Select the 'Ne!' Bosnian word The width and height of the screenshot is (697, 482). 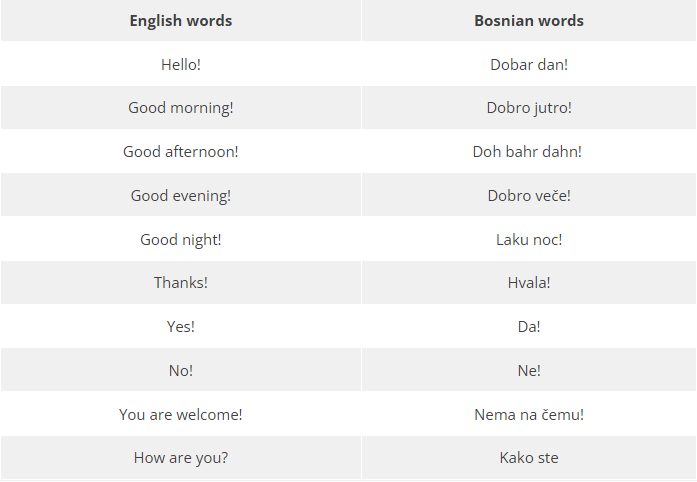pyautogui.click(x=529, y=371)
